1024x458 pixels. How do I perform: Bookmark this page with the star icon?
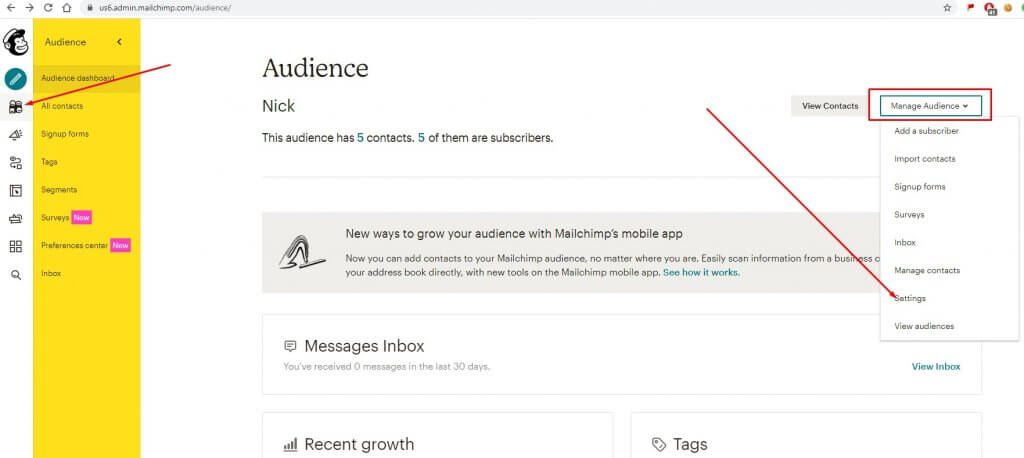point(946,7)
